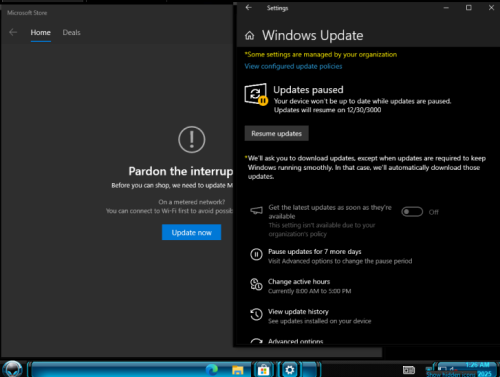Go back using the Settings back arrow
The width and height of the screenshot is (500, 377).
click(x=249, y=8)
